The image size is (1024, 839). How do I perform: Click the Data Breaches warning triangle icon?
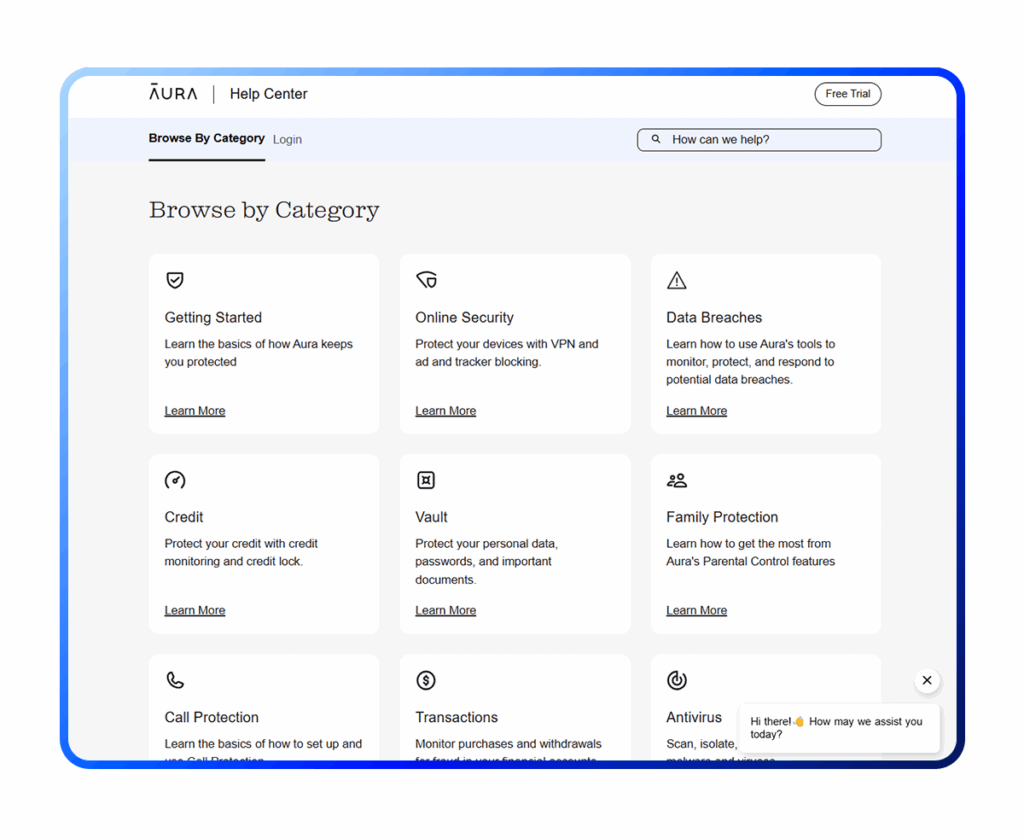tap(677, 281)
